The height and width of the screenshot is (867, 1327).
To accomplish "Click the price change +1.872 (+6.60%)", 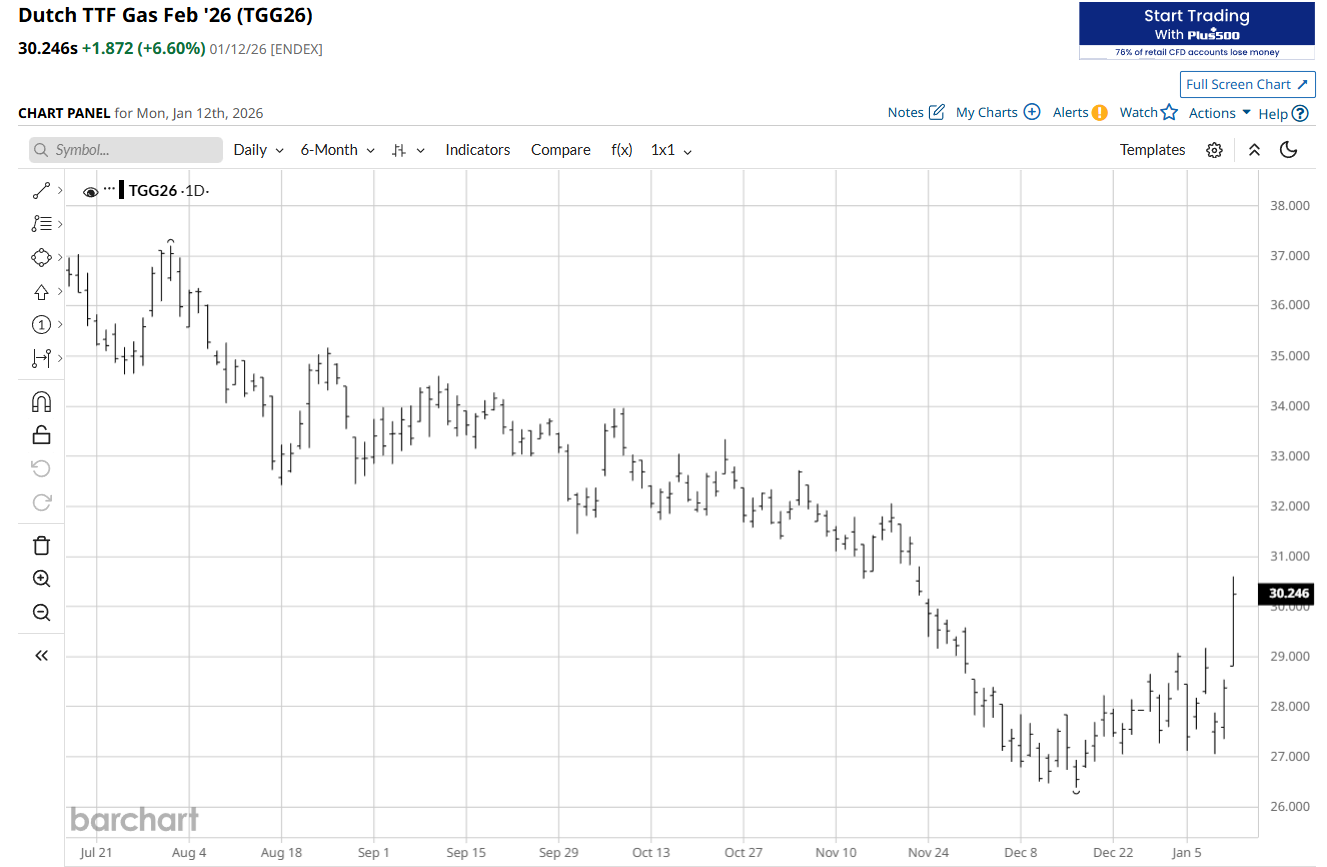I will (143, 48).
